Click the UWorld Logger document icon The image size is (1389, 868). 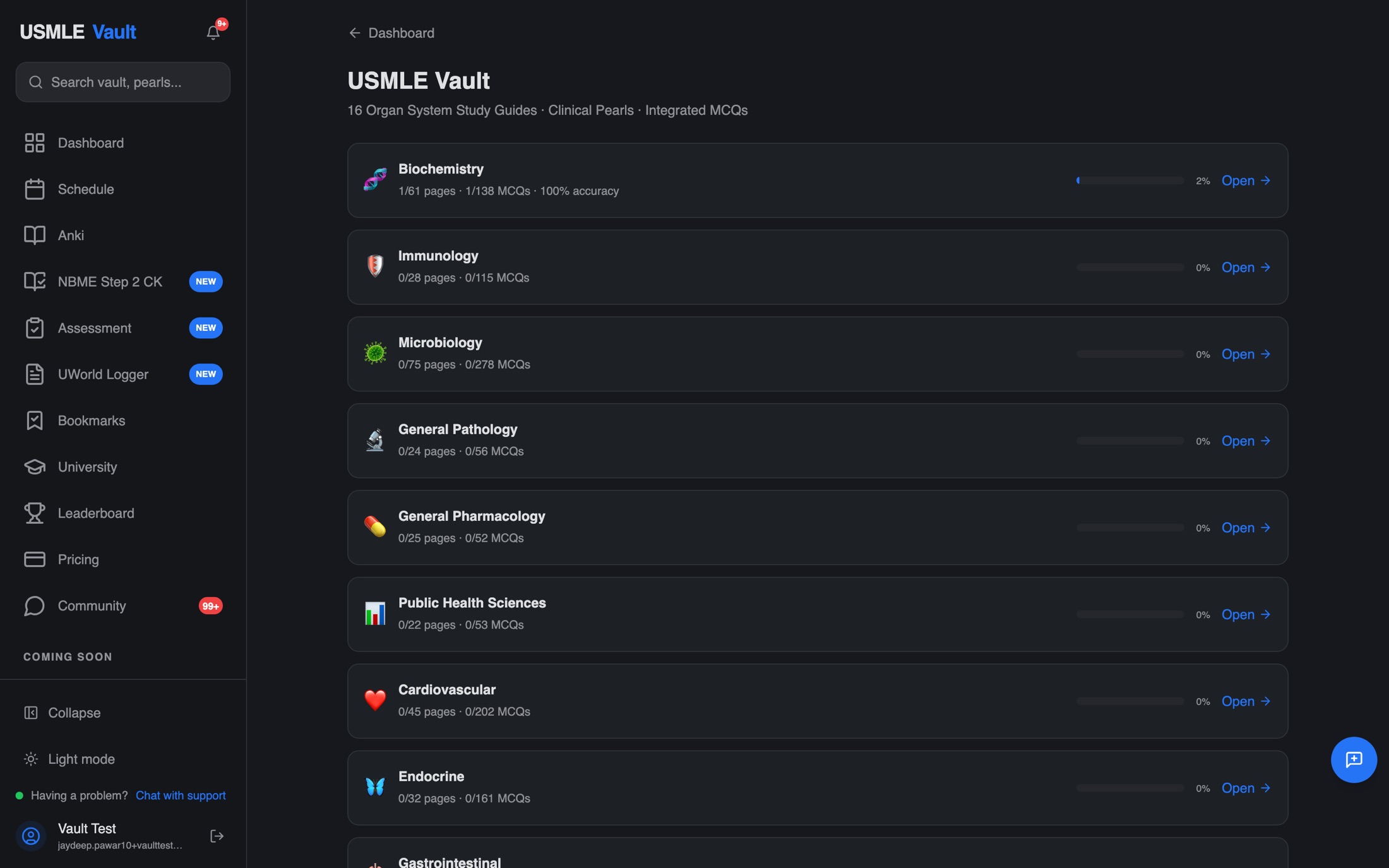click(x=35, y=374)
